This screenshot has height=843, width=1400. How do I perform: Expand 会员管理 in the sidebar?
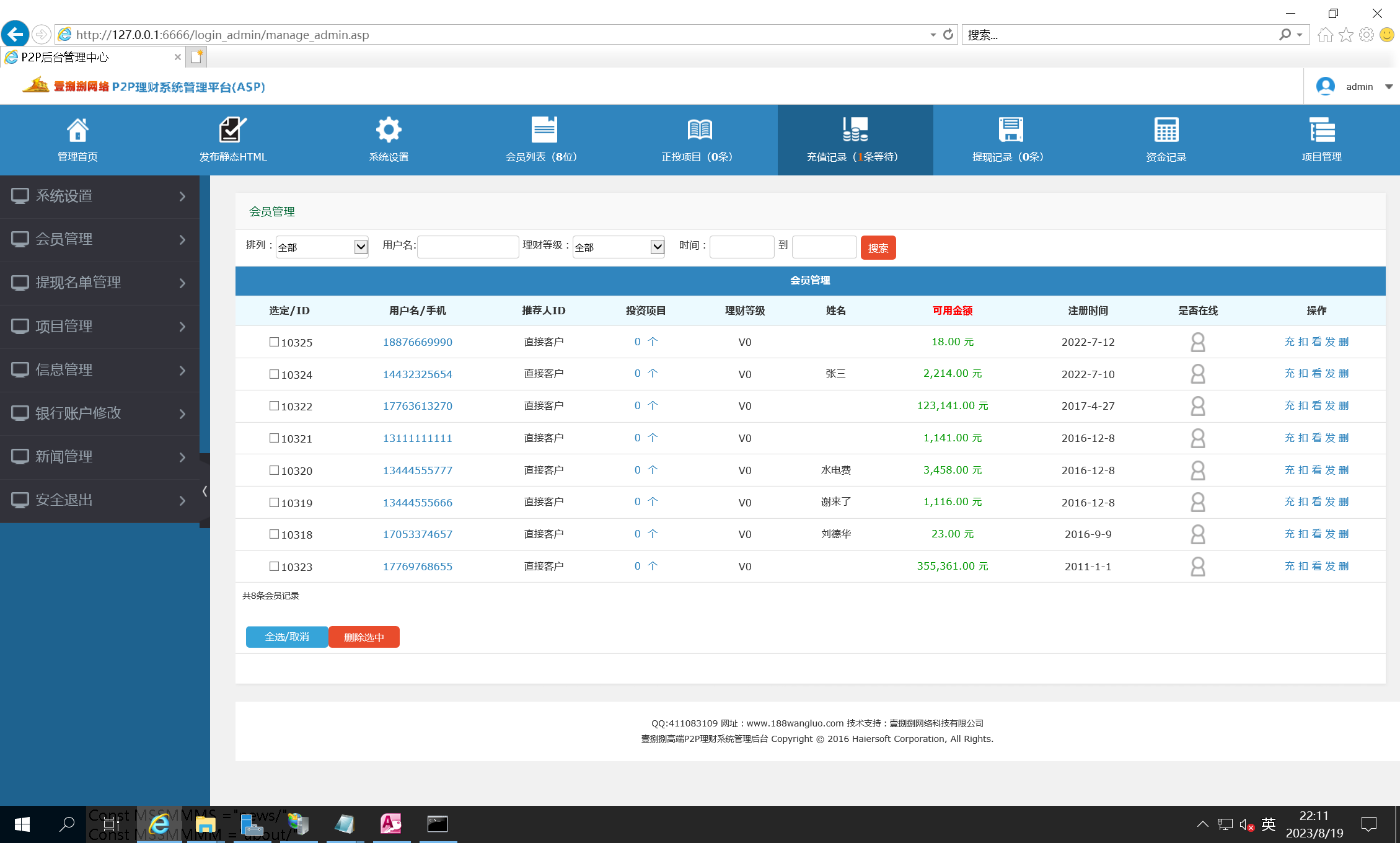pyautogui.click(x=100, y=240)
